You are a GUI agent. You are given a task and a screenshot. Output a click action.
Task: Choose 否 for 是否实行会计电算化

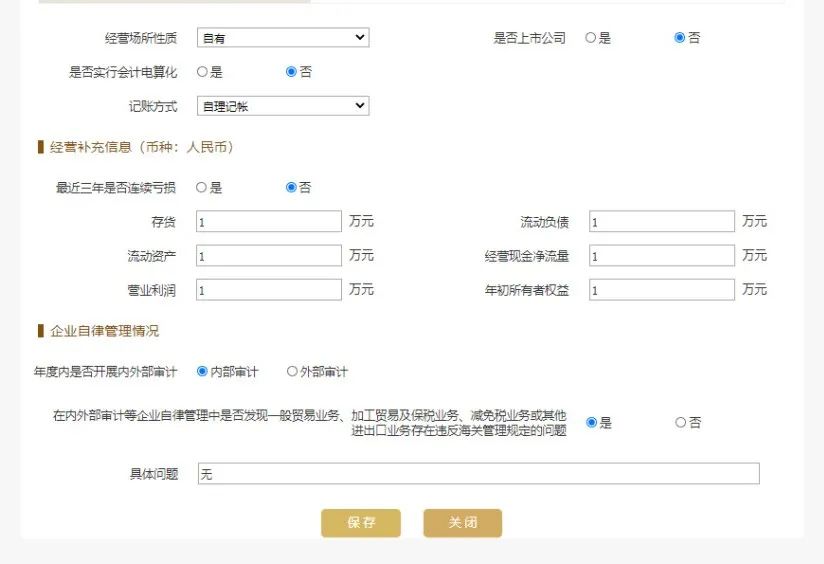pos(292,72)
